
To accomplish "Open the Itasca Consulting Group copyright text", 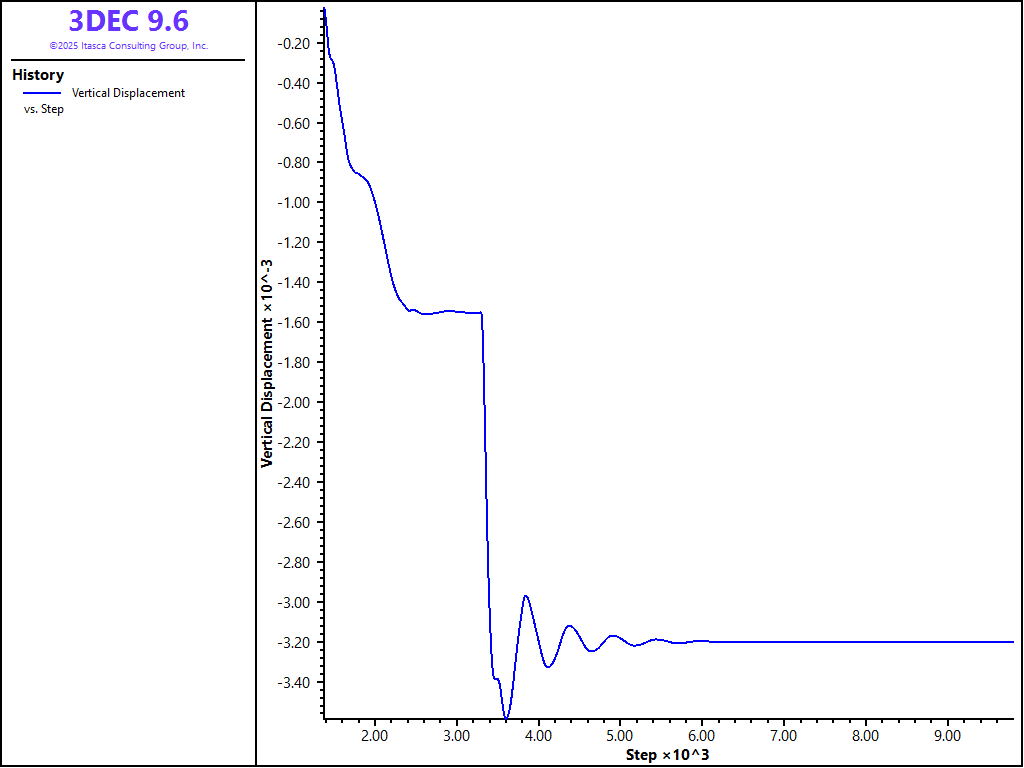I will pyautogui.click(x=128, y=46).
